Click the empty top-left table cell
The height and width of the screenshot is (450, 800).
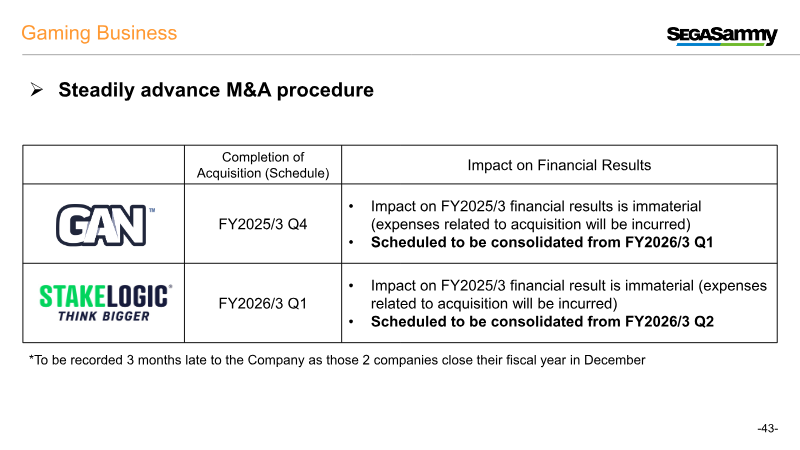[x=104, y=165]
